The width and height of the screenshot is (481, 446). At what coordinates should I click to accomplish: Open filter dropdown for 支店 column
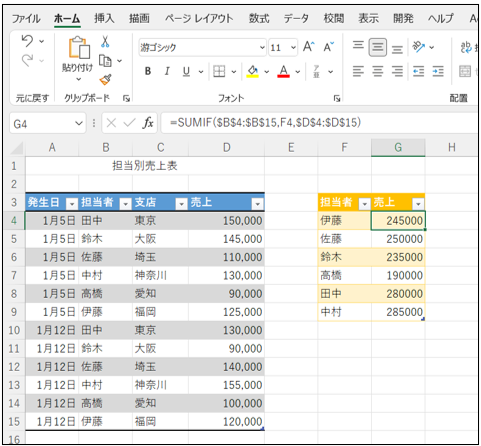click(x=181, y=203)
